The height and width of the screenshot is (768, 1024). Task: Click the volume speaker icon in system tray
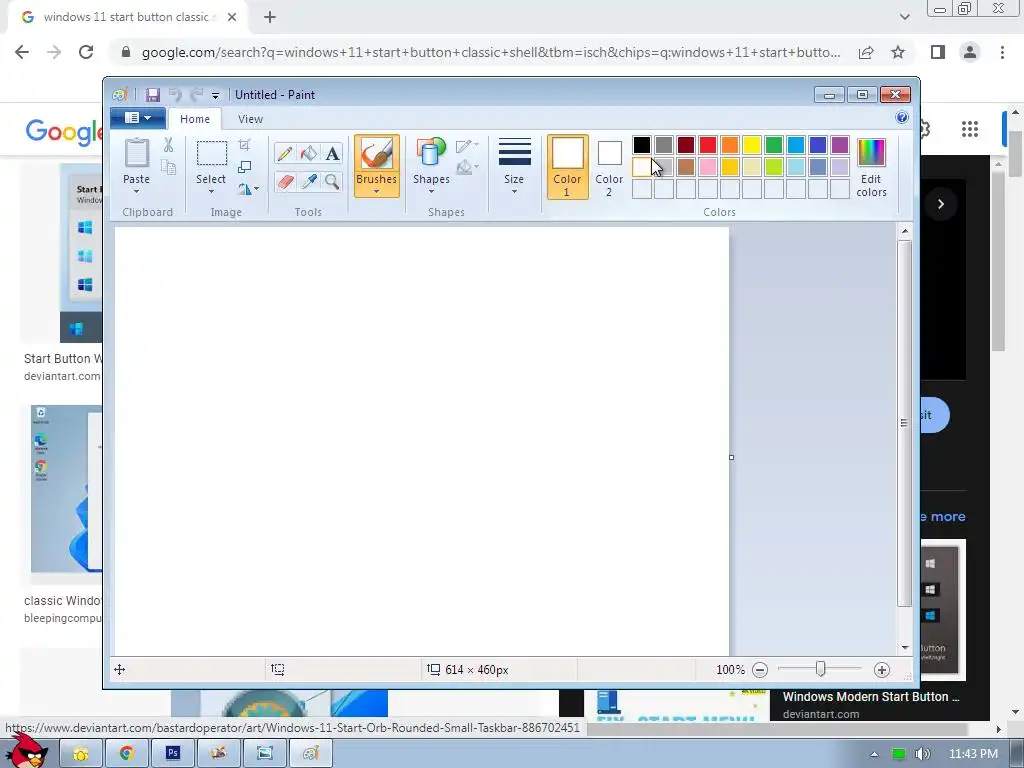coord(922,754)
